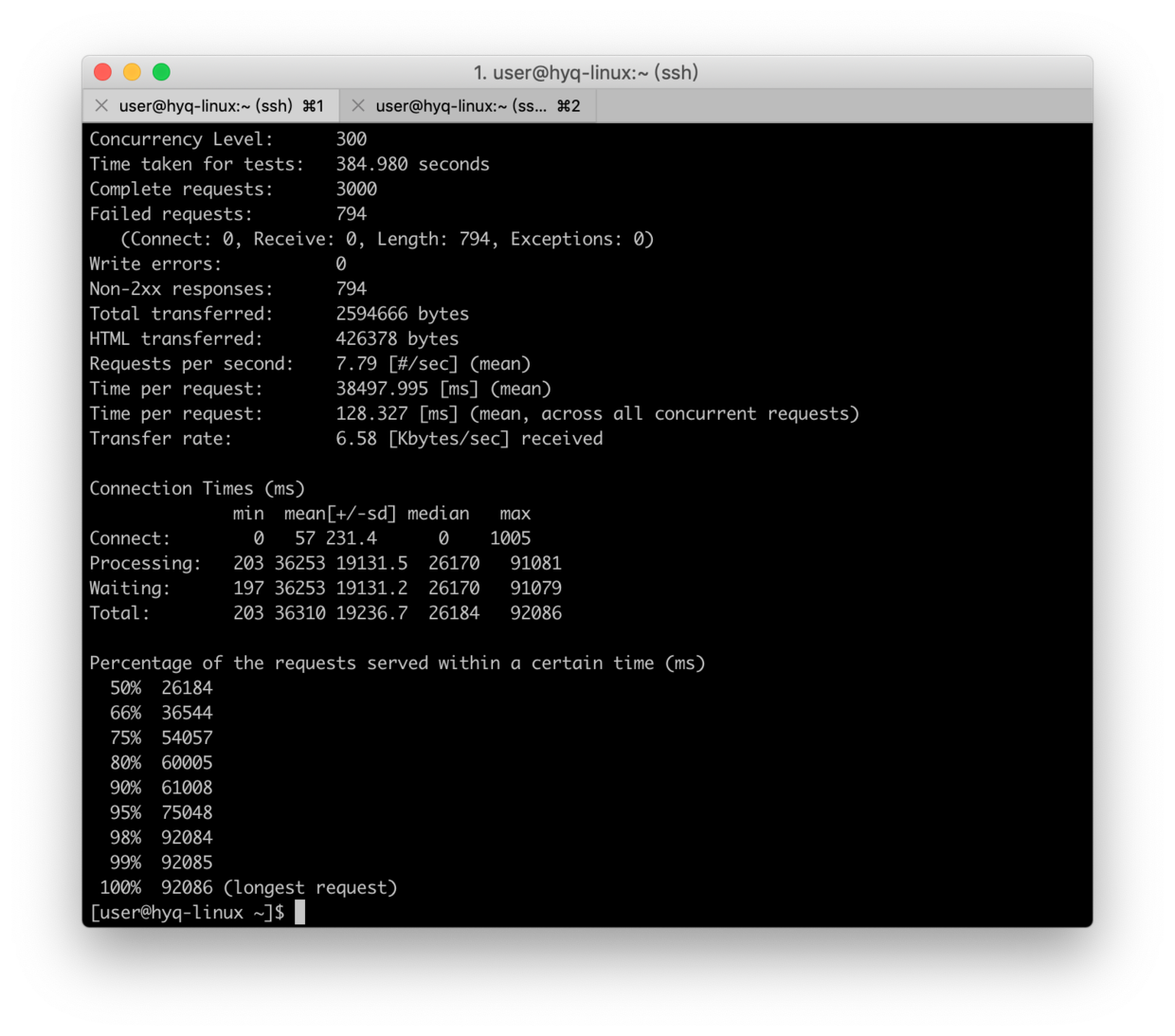Click the 'Percentage of the requests served' heading
The image size is (1175, 1036).
pyautogui.click(x=397, y=663)
